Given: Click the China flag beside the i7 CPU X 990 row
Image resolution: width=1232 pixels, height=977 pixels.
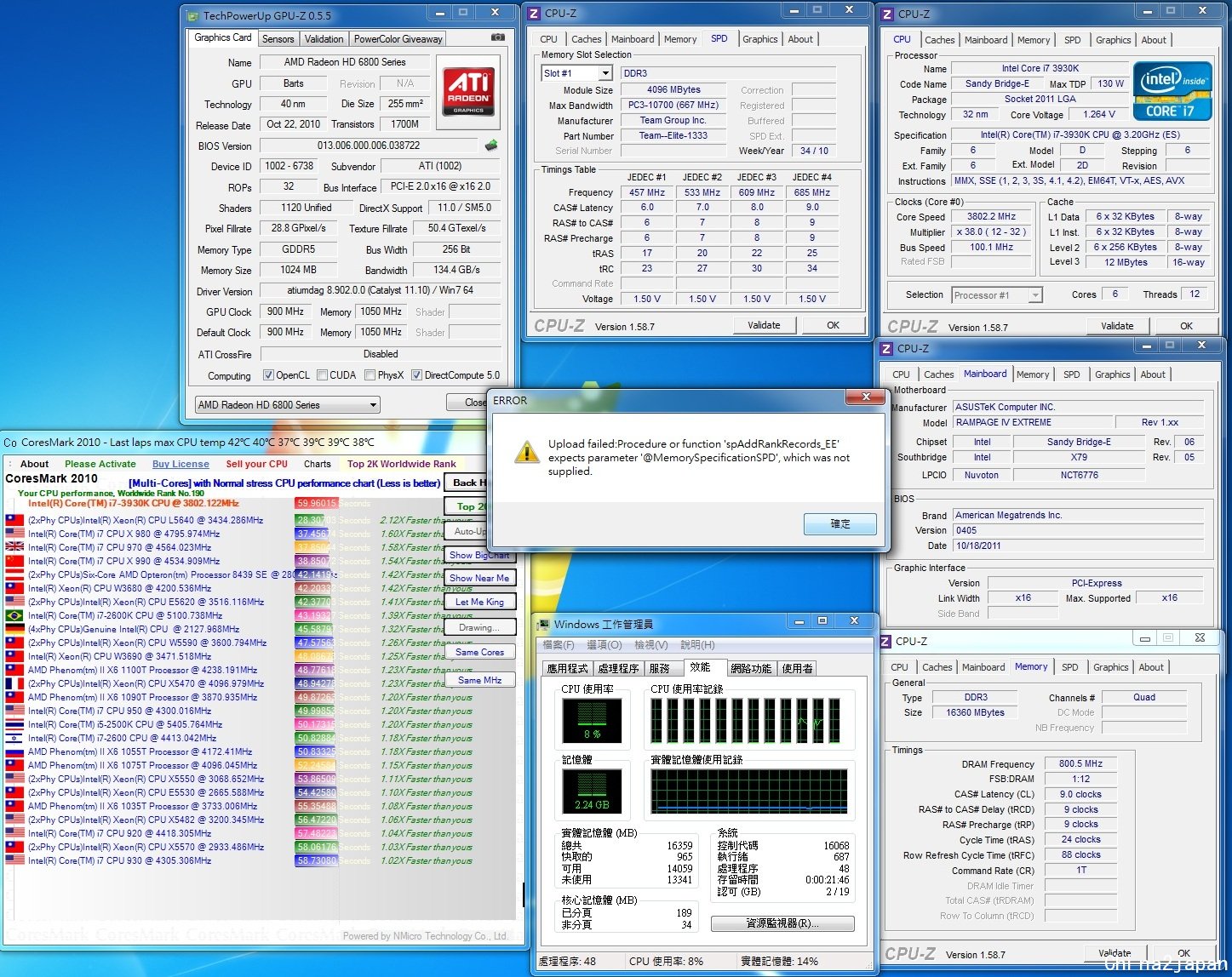Looking at the screenshot, I should tap(14, 561).
